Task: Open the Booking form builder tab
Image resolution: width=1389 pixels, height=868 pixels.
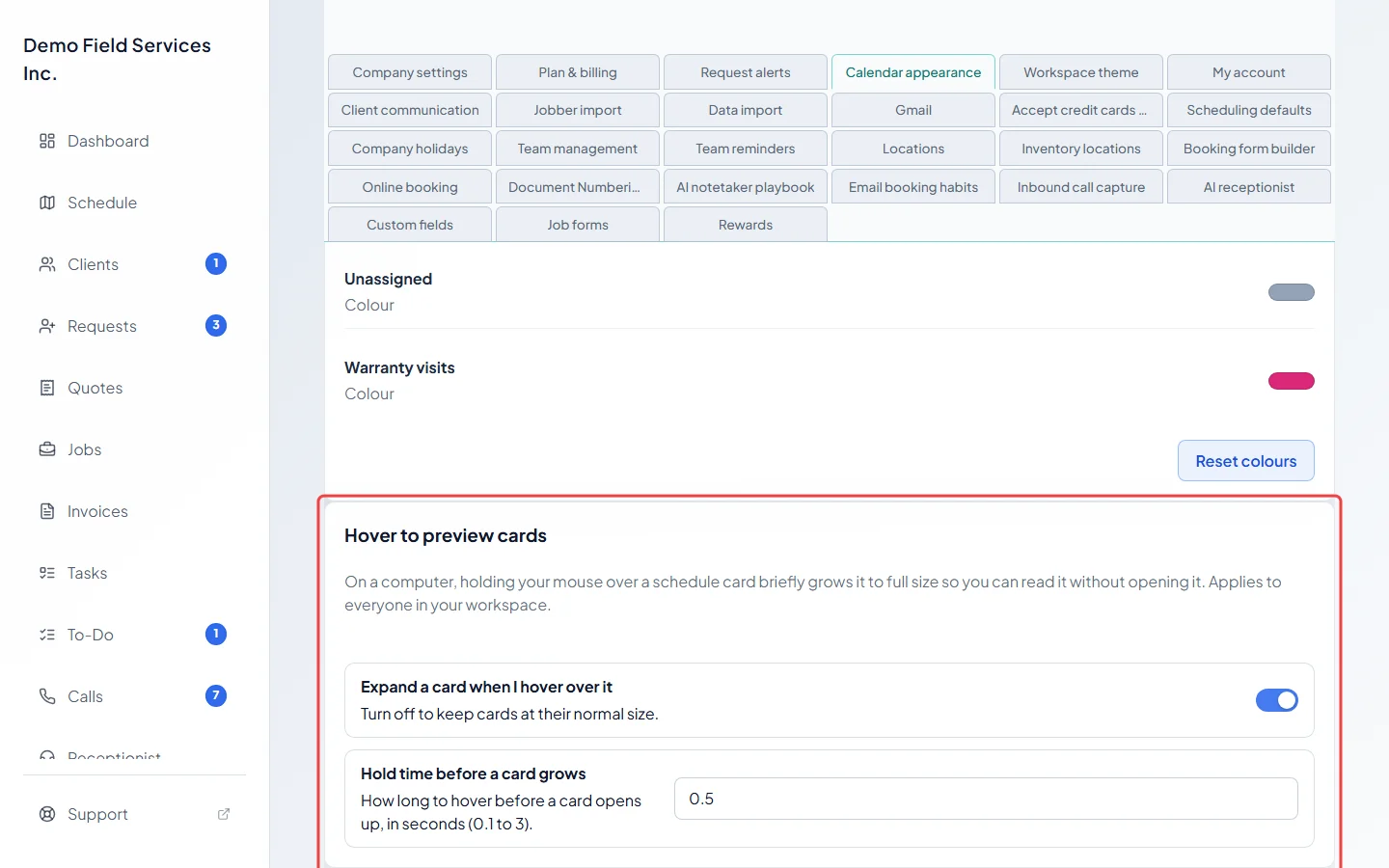Action: [1249, 149]
